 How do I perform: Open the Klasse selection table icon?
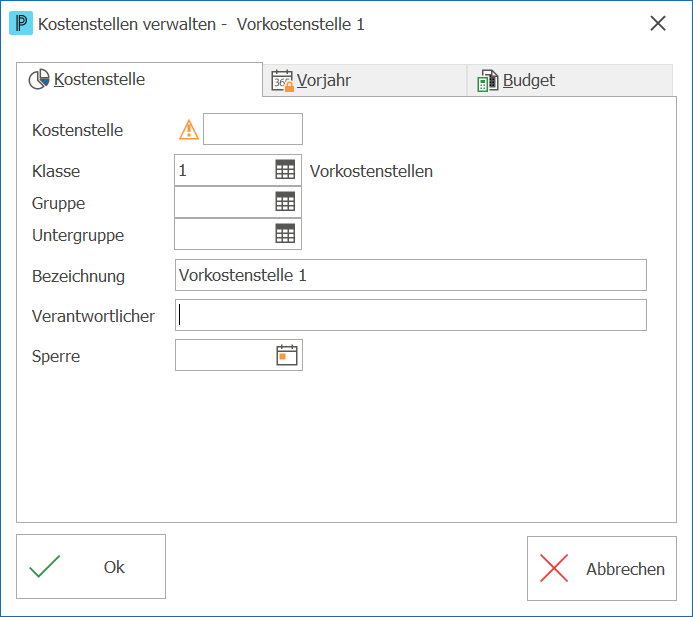point(285,170)
